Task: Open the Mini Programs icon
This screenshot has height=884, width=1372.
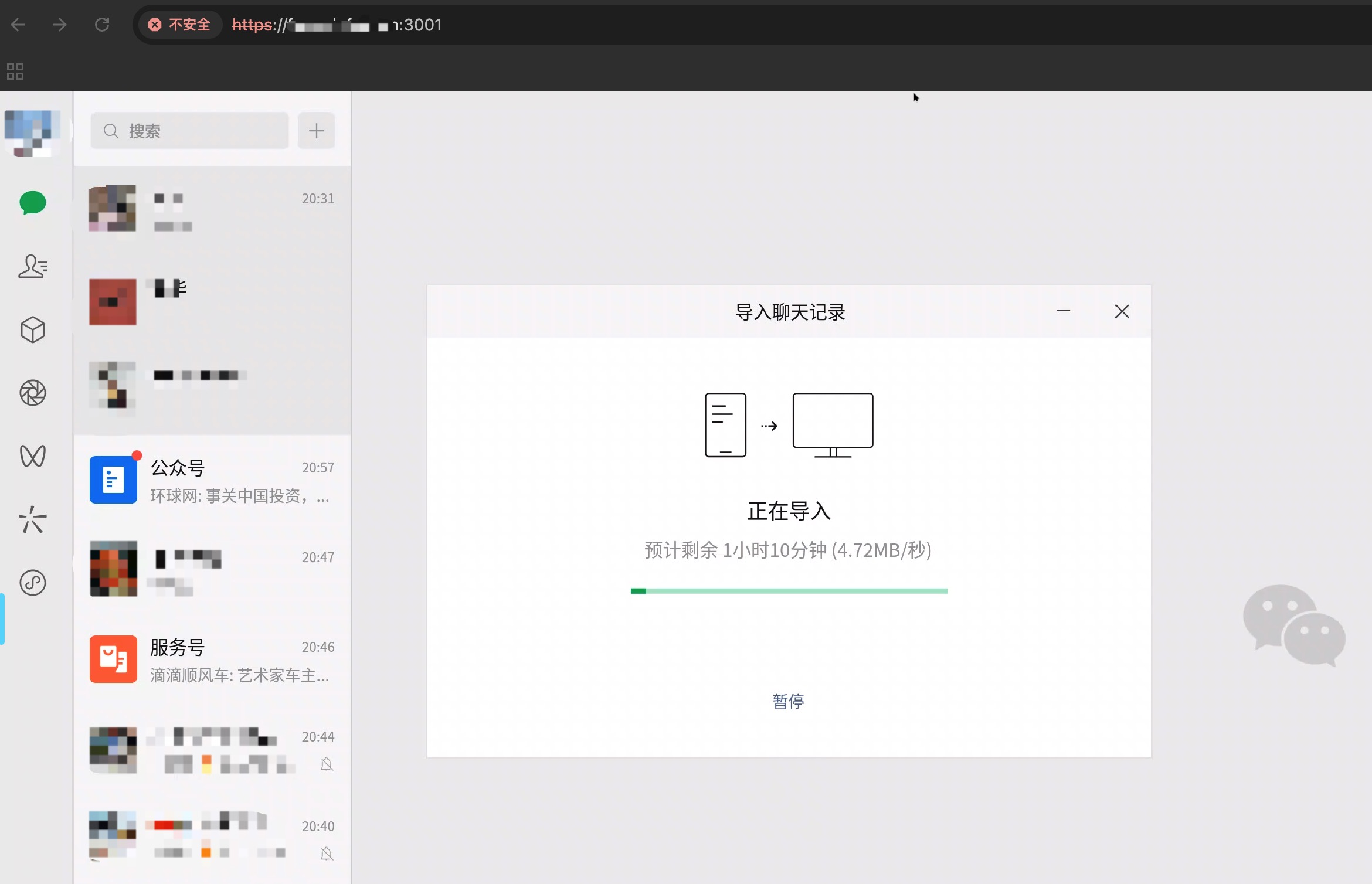Action: [33, 583]
